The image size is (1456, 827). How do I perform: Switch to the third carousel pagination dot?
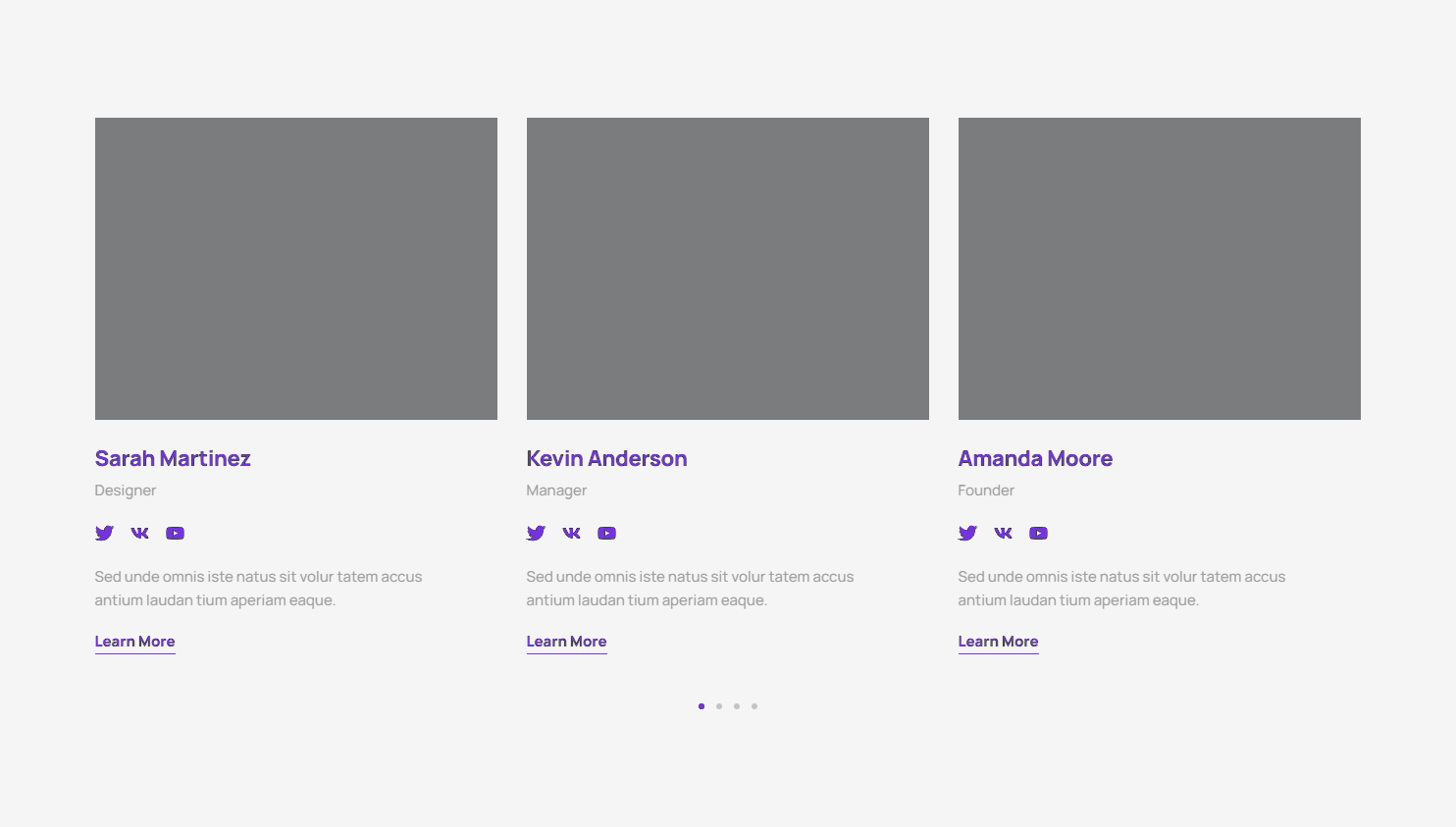point(737,706)
